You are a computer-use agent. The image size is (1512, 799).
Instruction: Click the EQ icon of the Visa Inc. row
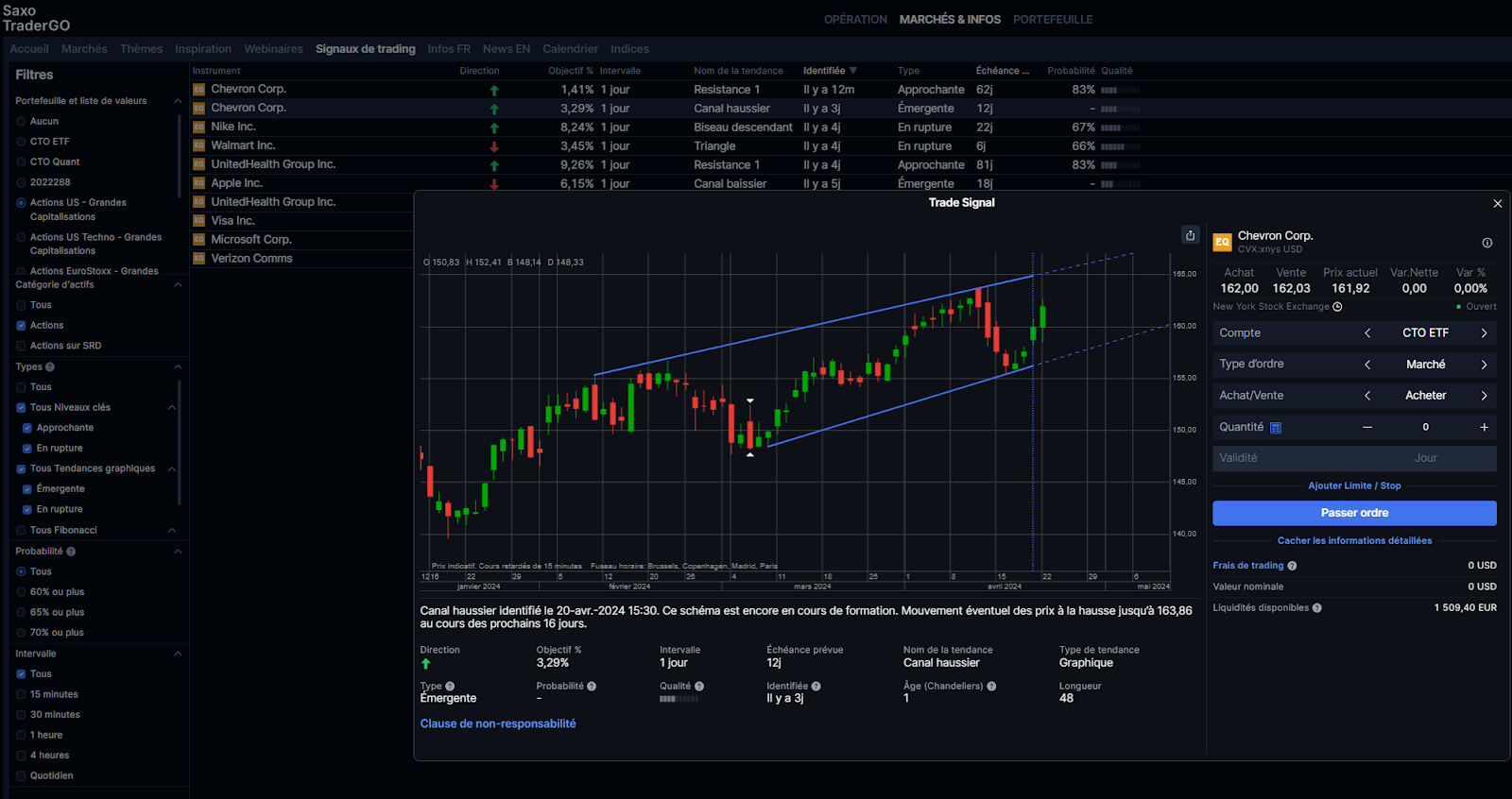coord(199,221)
